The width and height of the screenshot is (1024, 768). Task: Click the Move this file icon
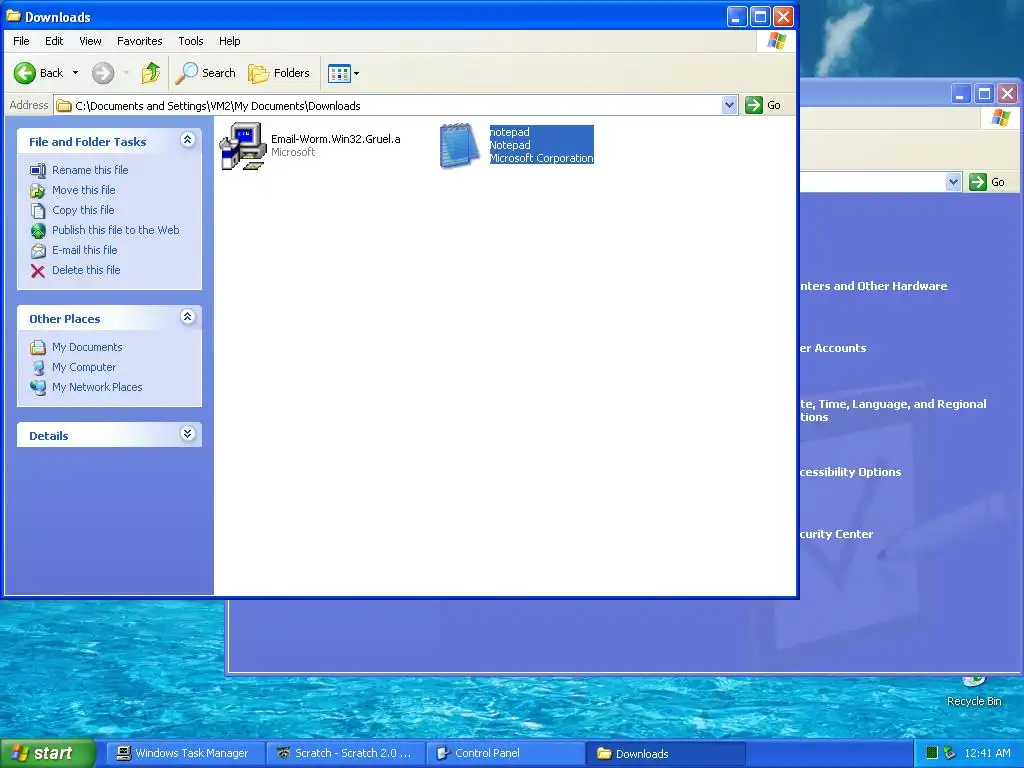point(38,191)
